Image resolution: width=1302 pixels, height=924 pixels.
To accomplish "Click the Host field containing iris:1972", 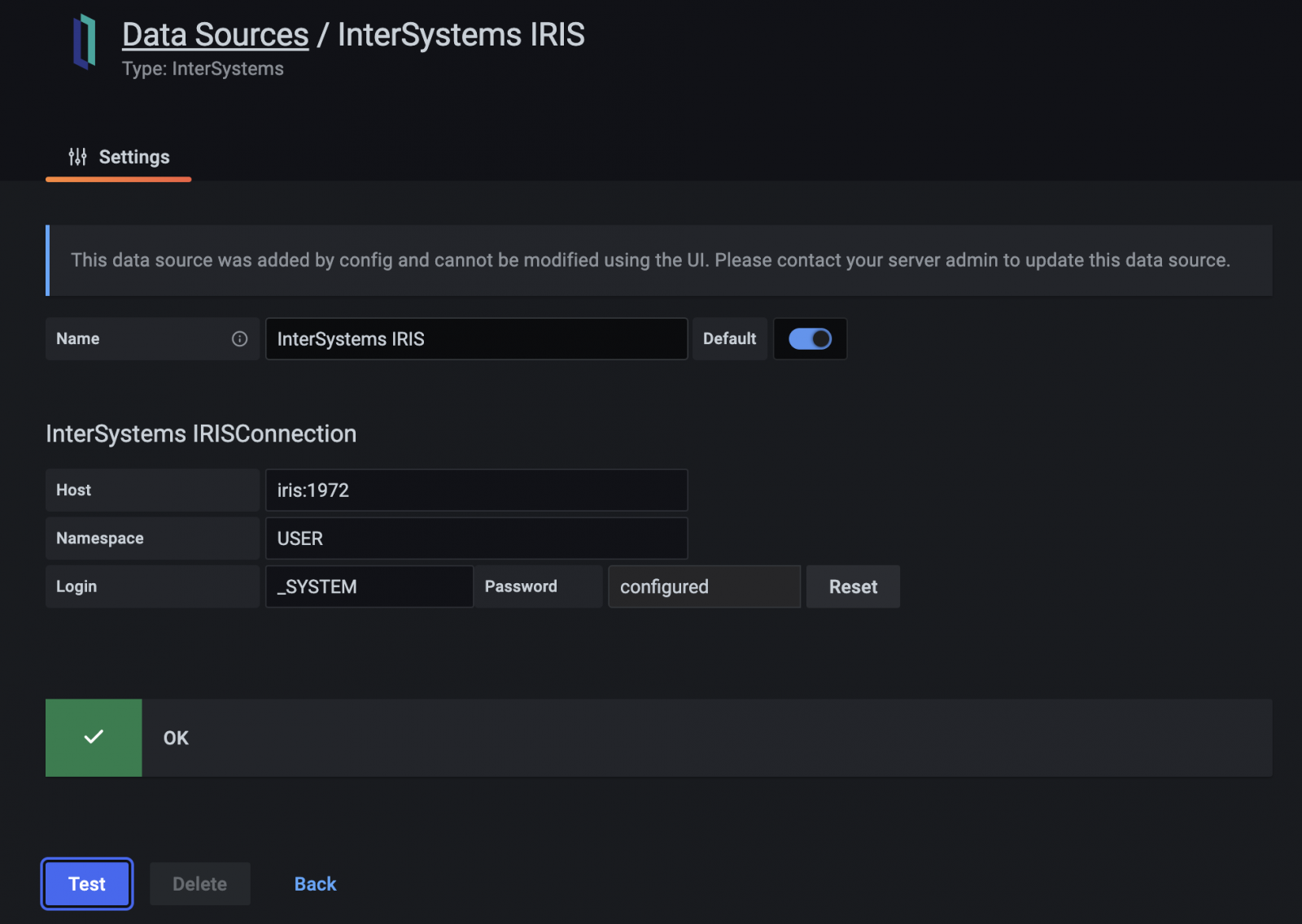I will (x=476, y=490).
